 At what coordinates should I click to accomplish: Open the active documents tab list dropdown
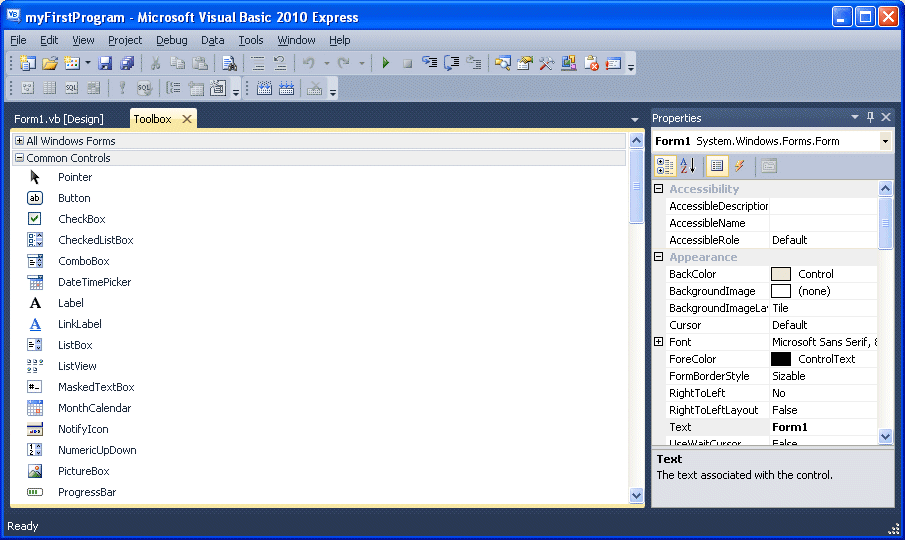click(x=635, y=119)
